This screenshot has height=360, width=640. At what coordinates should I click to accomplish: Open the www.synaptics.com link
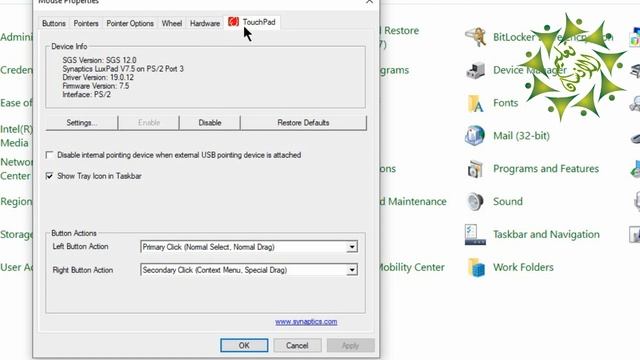(306, 322)
